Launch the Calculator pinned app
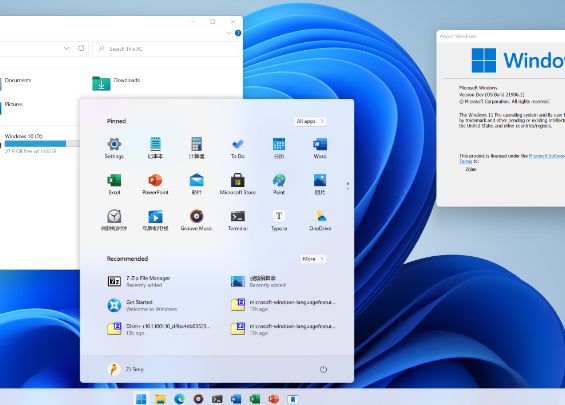 tap(196, 148)
